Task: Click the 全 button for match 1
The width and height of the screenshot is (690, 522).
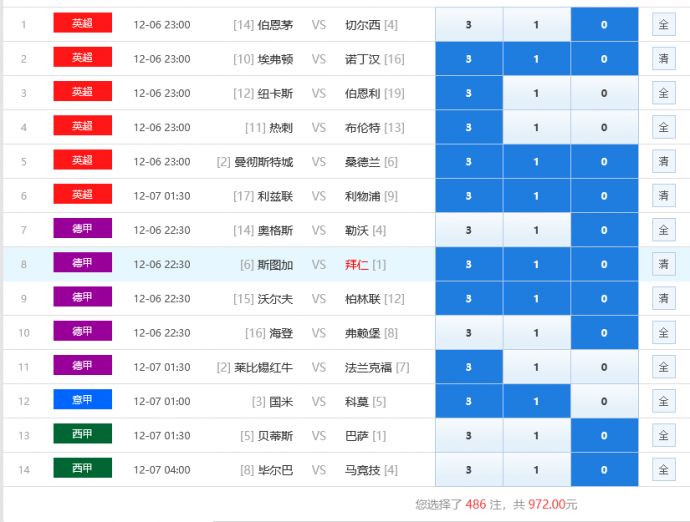Action: pyautogui.click(x=663, y=24)
